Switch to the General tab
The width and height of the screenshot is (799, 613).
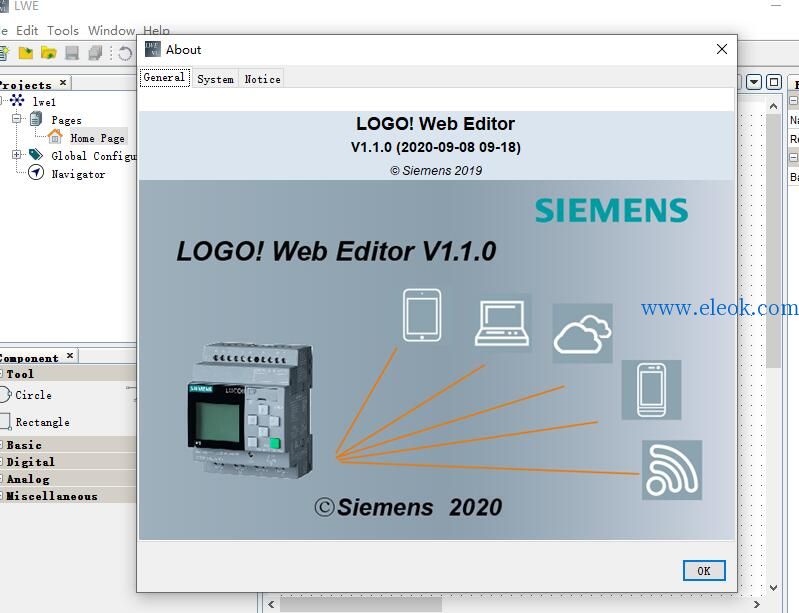click(165, 77)
